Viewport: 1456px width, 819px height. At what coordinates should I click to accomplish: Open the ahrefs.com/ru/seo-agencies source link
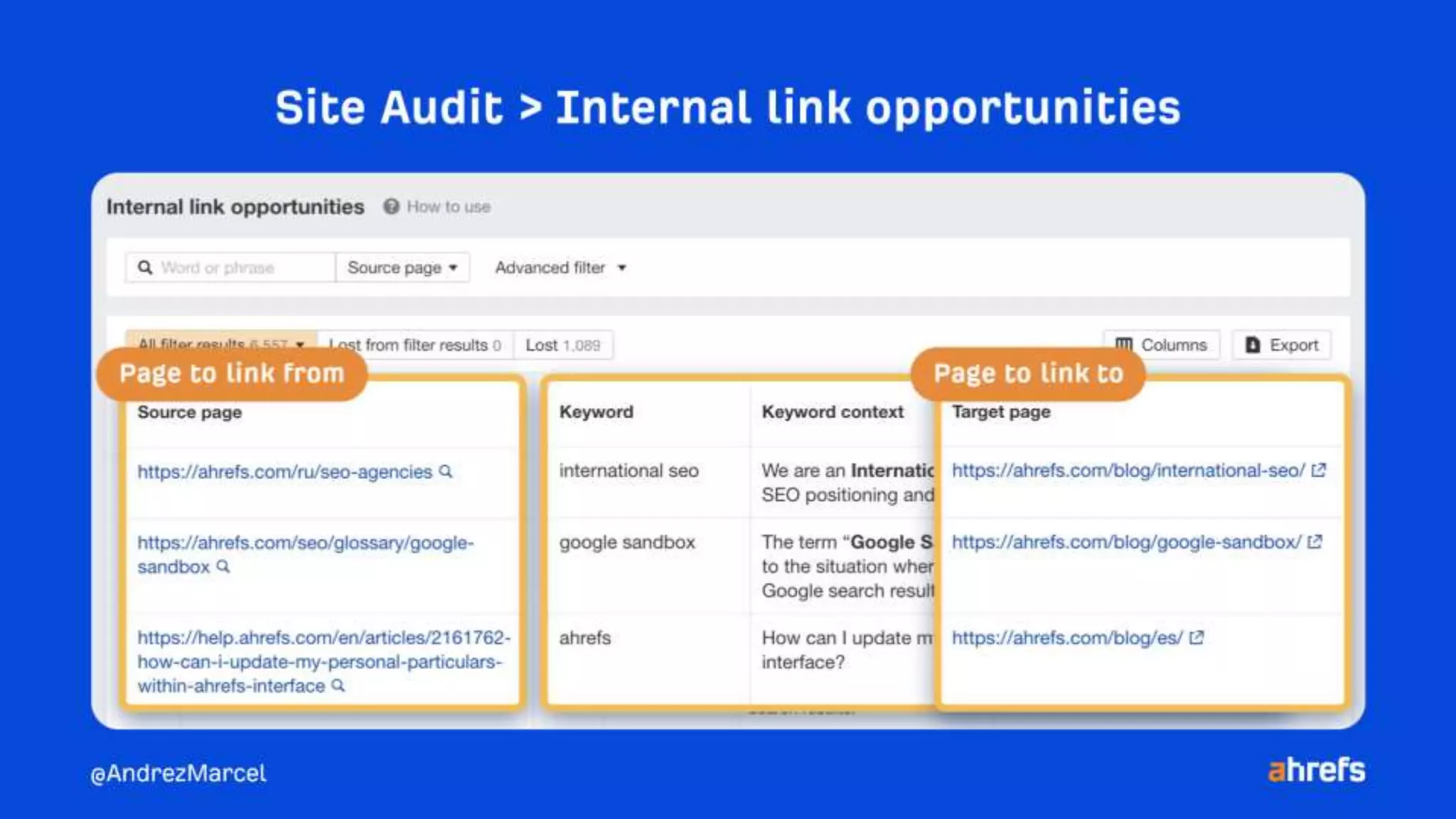pos(285,471)
